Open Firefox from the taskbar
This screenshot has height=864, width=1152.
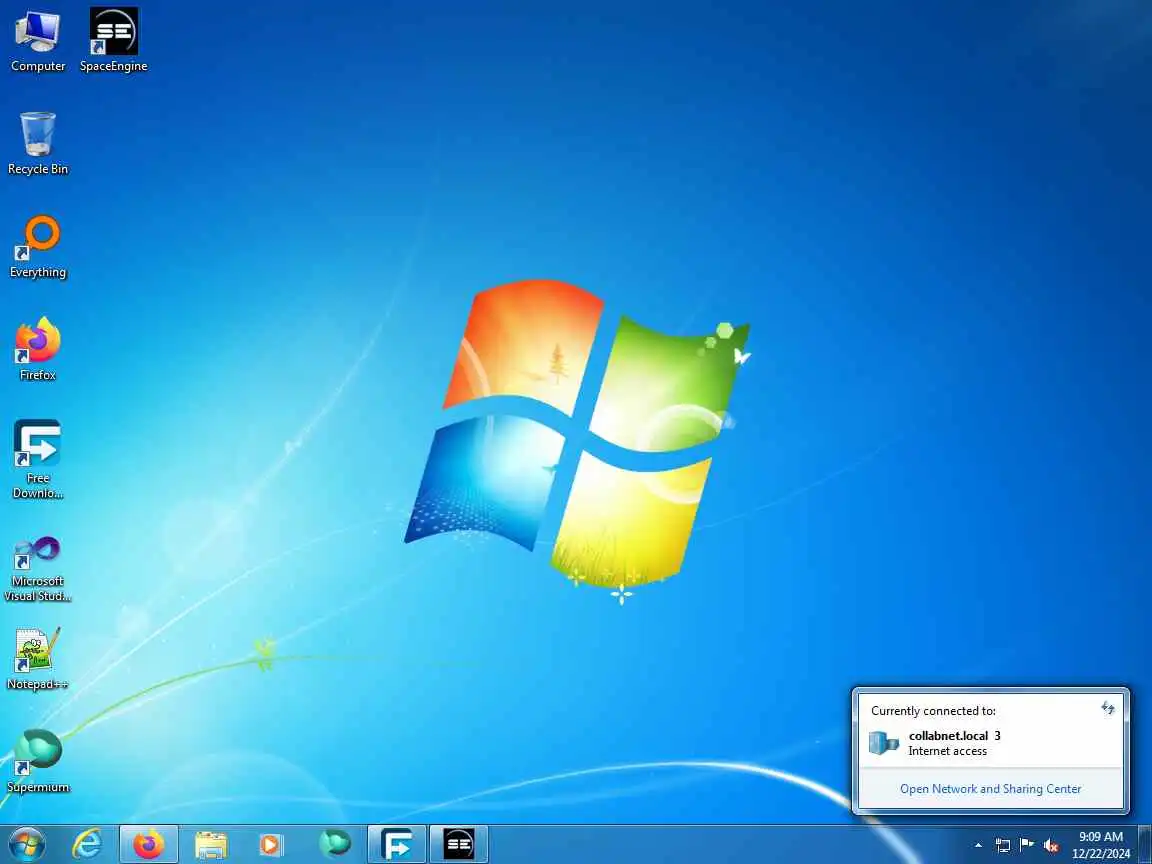tap(148, 845)
